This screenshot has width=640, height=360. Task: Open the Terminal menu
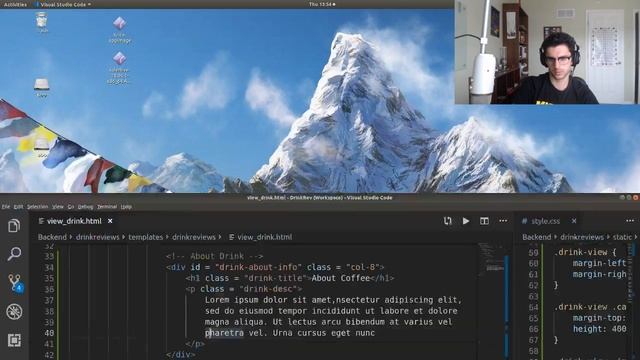coord(107,207)
